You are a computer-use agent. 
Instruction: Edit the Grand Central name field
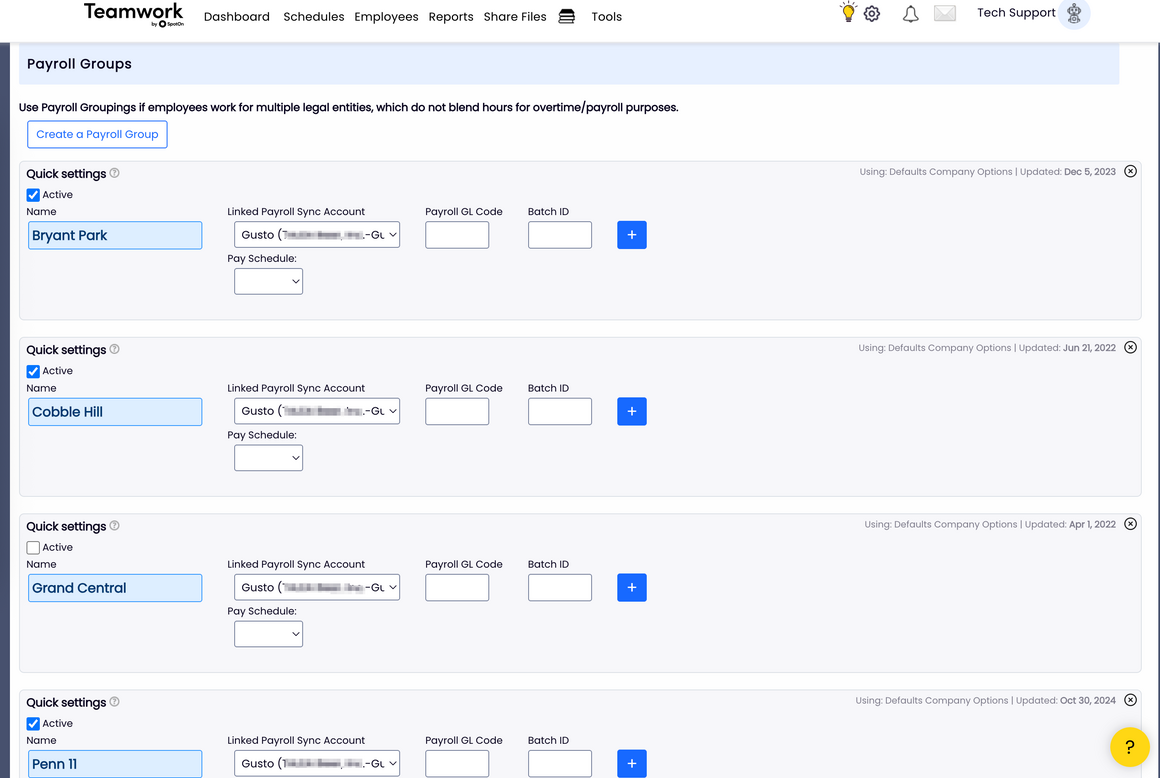click(115, 588)
